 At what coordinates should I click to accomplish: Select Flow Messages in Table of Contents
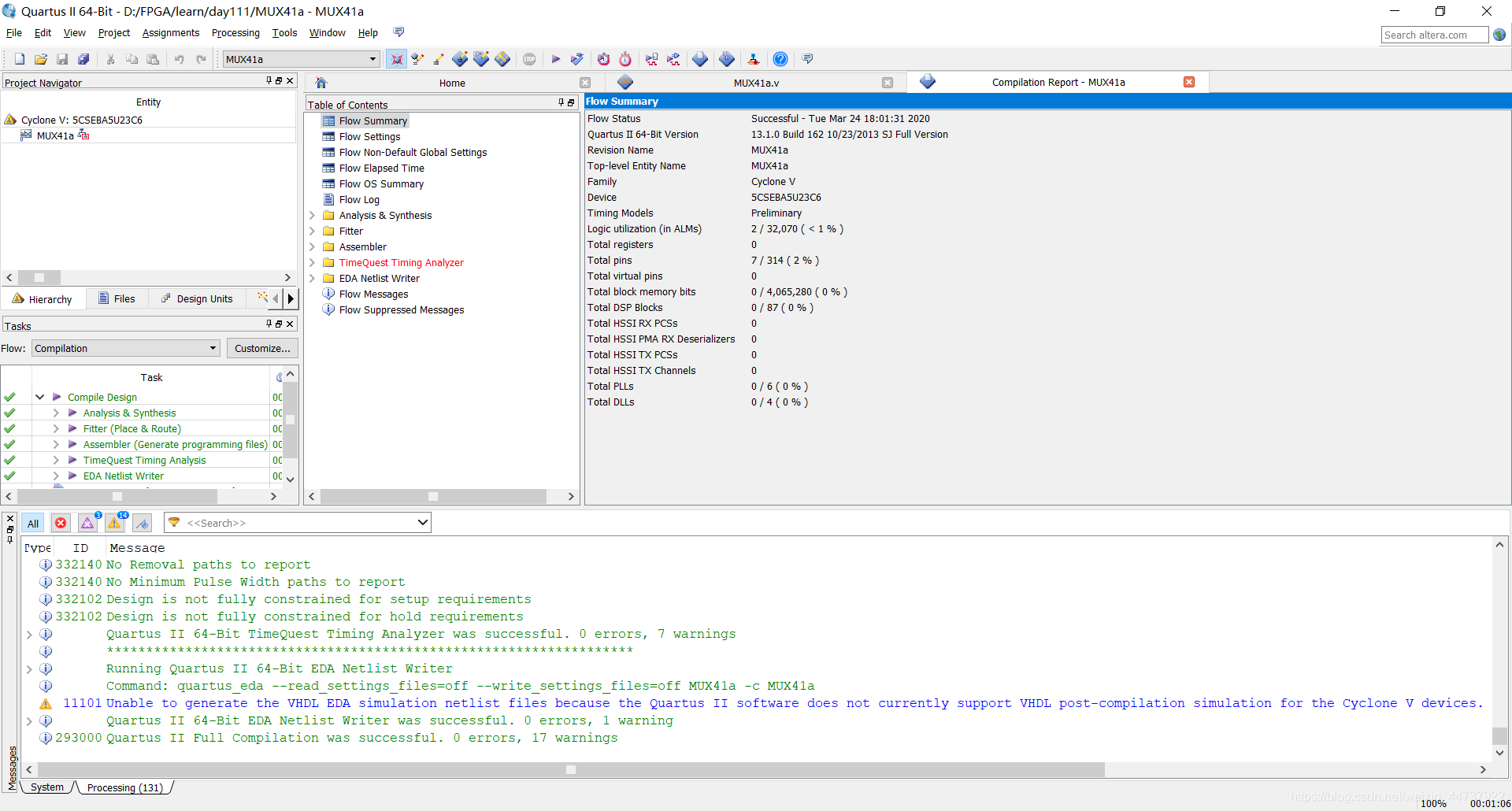pyautogui.click(x=373, y=294)
